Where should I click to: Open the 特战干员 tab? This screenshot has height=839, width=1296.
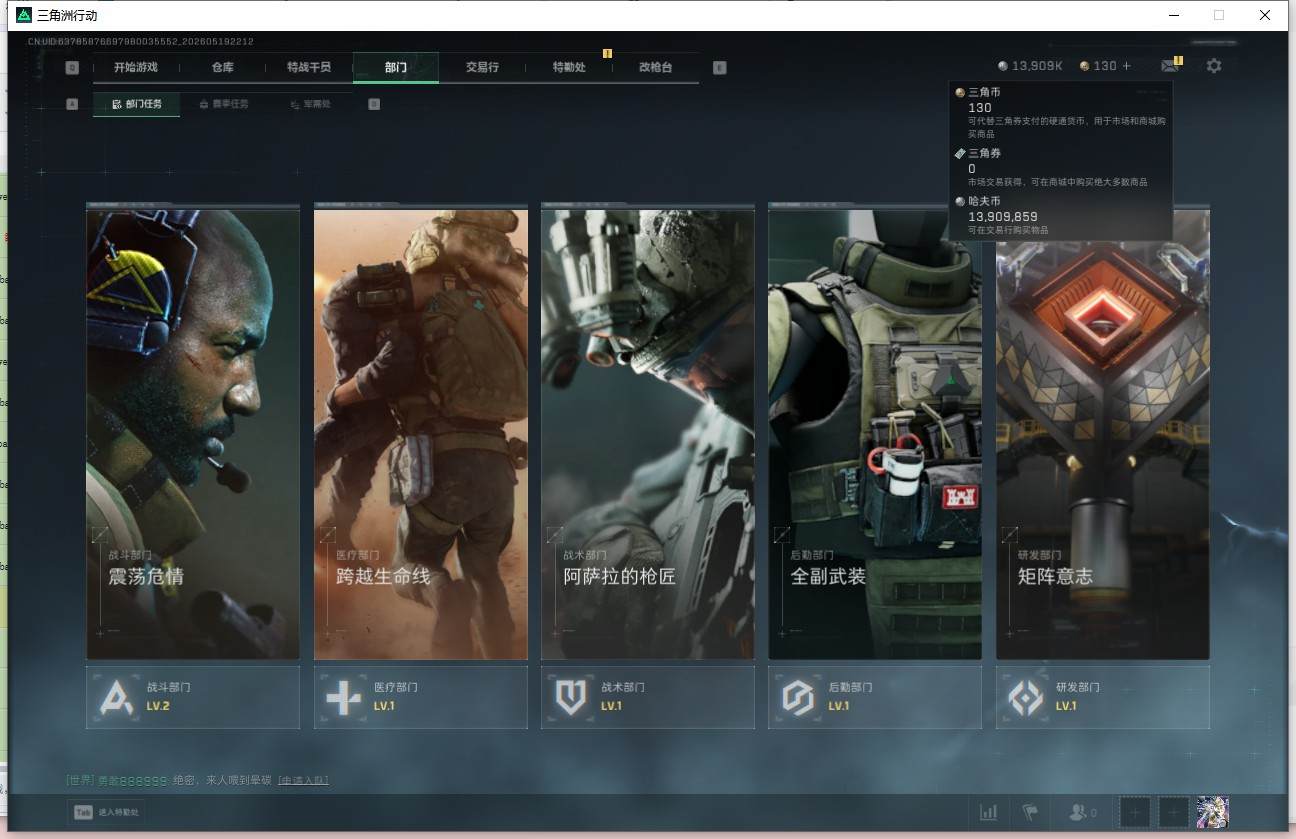point(309,67)
